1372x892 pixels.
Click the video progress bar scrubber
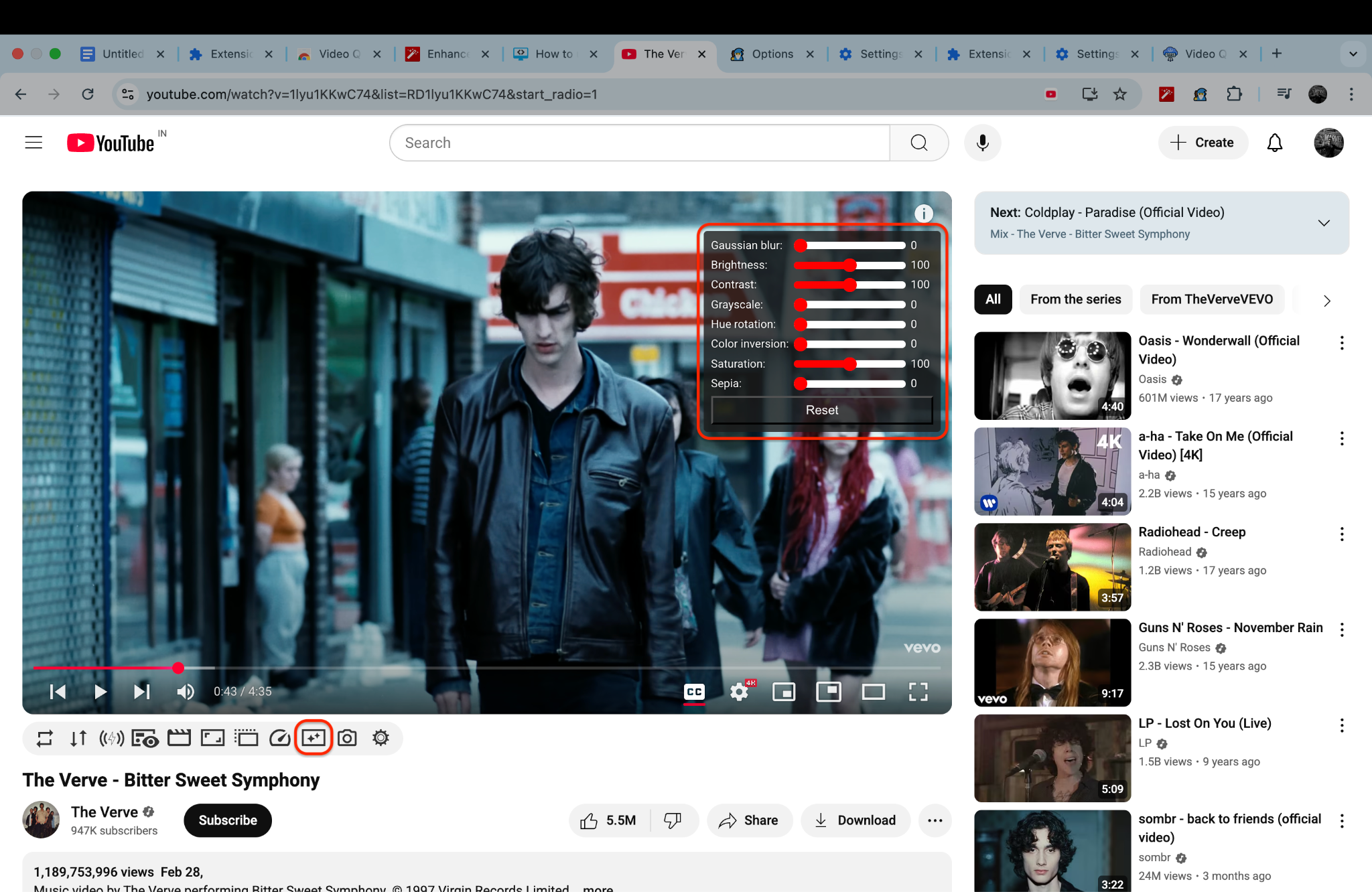178,668
